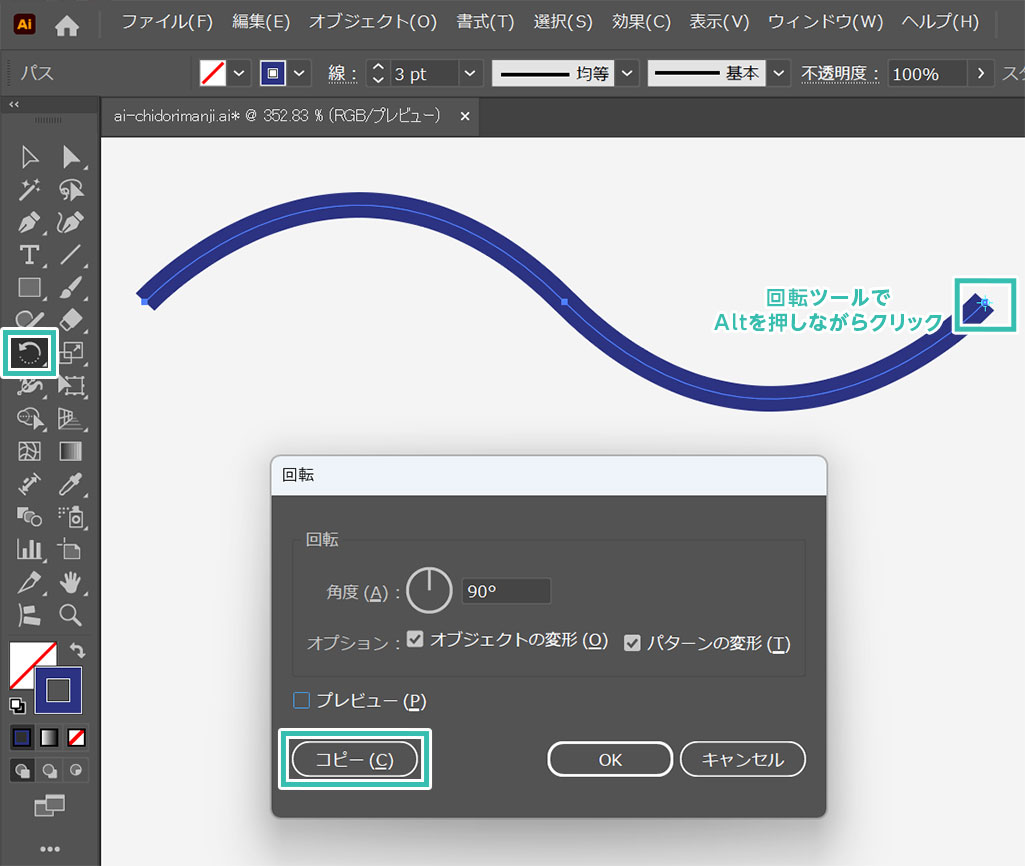The width and height of the screenshot is (1025, 866).
Task: Open the ウィンドウ(W) menu
Action: pos(825,22)
